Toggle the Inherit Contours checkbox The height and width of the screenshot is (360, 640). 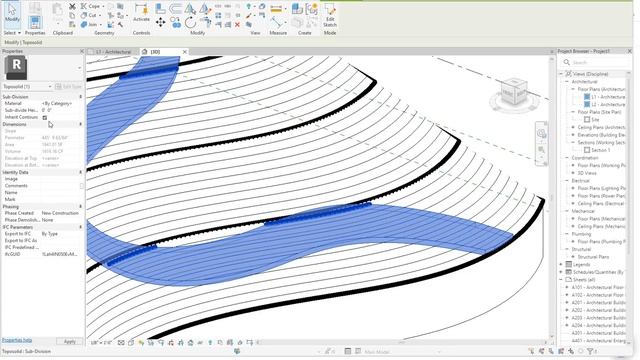pyautogui.click(x=45, y=117)
